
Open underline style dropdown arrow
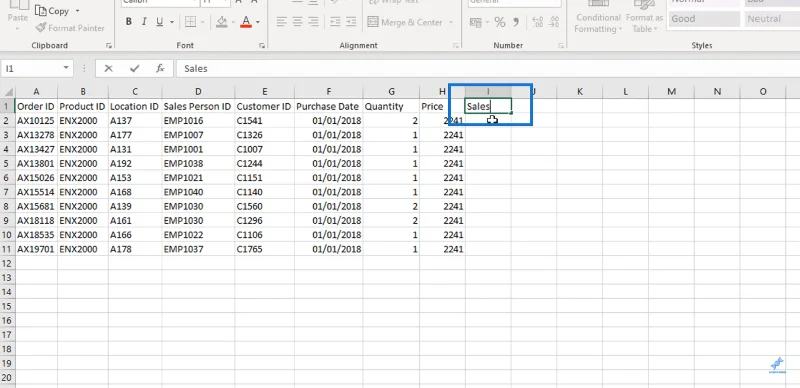(172, 22)
